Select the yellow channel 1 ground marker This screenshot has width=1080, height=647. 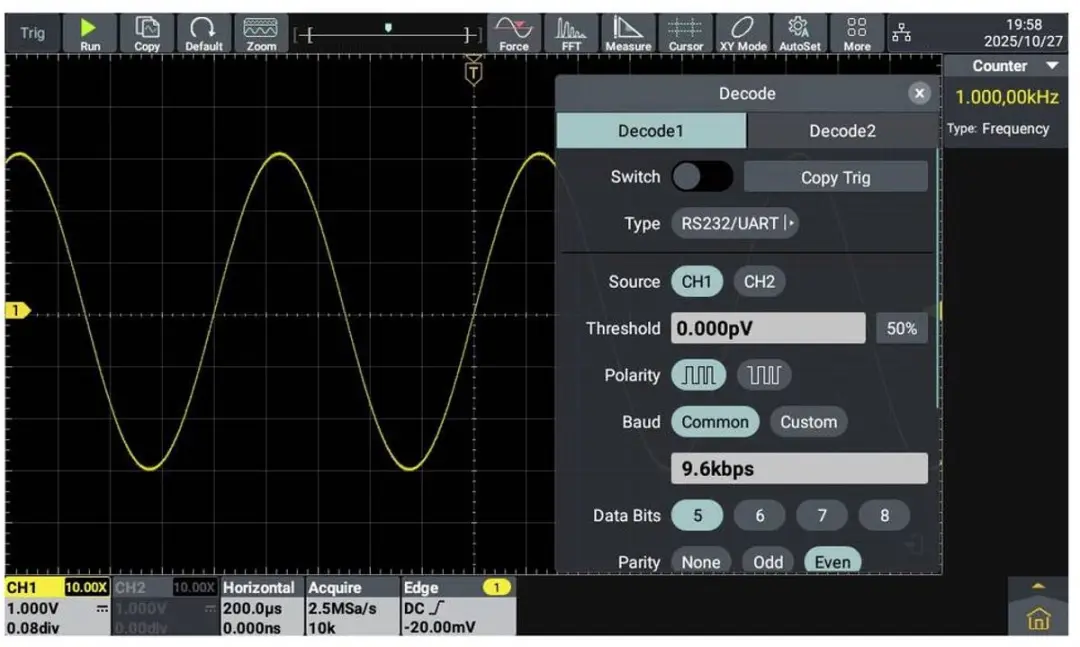[17, 310]
